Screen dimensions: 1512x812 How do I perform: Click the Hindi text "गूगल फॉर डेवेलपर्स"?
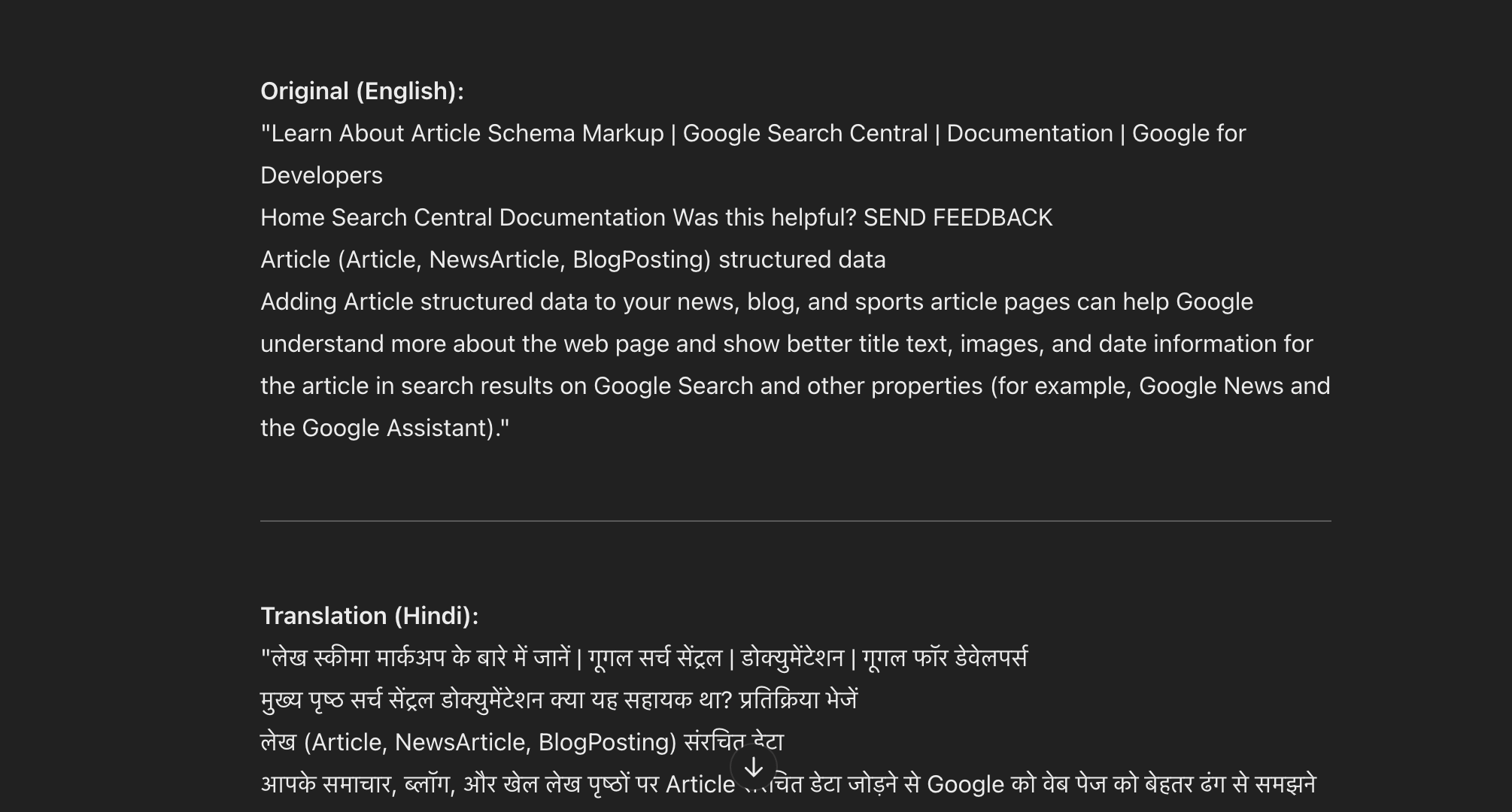tap(944, 658)
